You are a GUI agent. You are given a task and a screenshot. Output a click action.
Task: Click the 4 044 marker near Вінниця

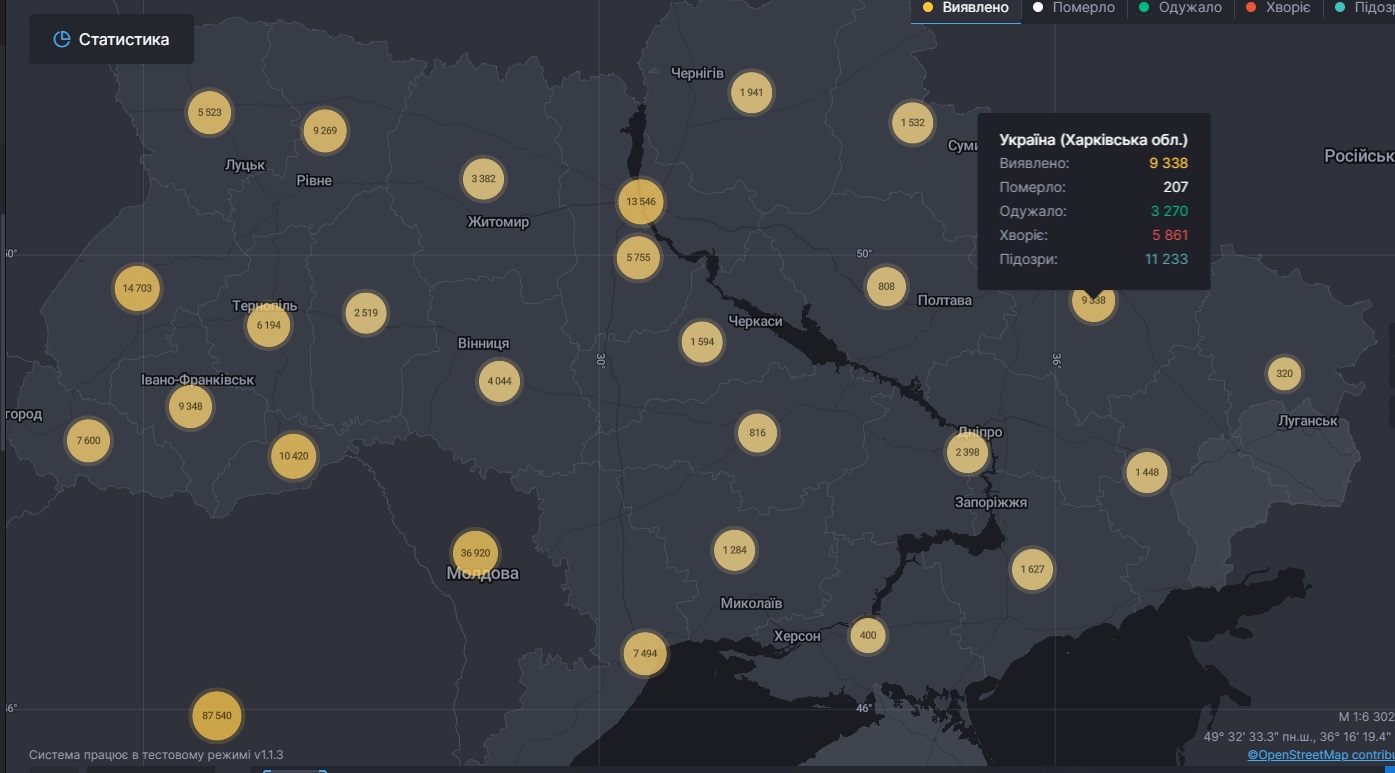(499, 381)
